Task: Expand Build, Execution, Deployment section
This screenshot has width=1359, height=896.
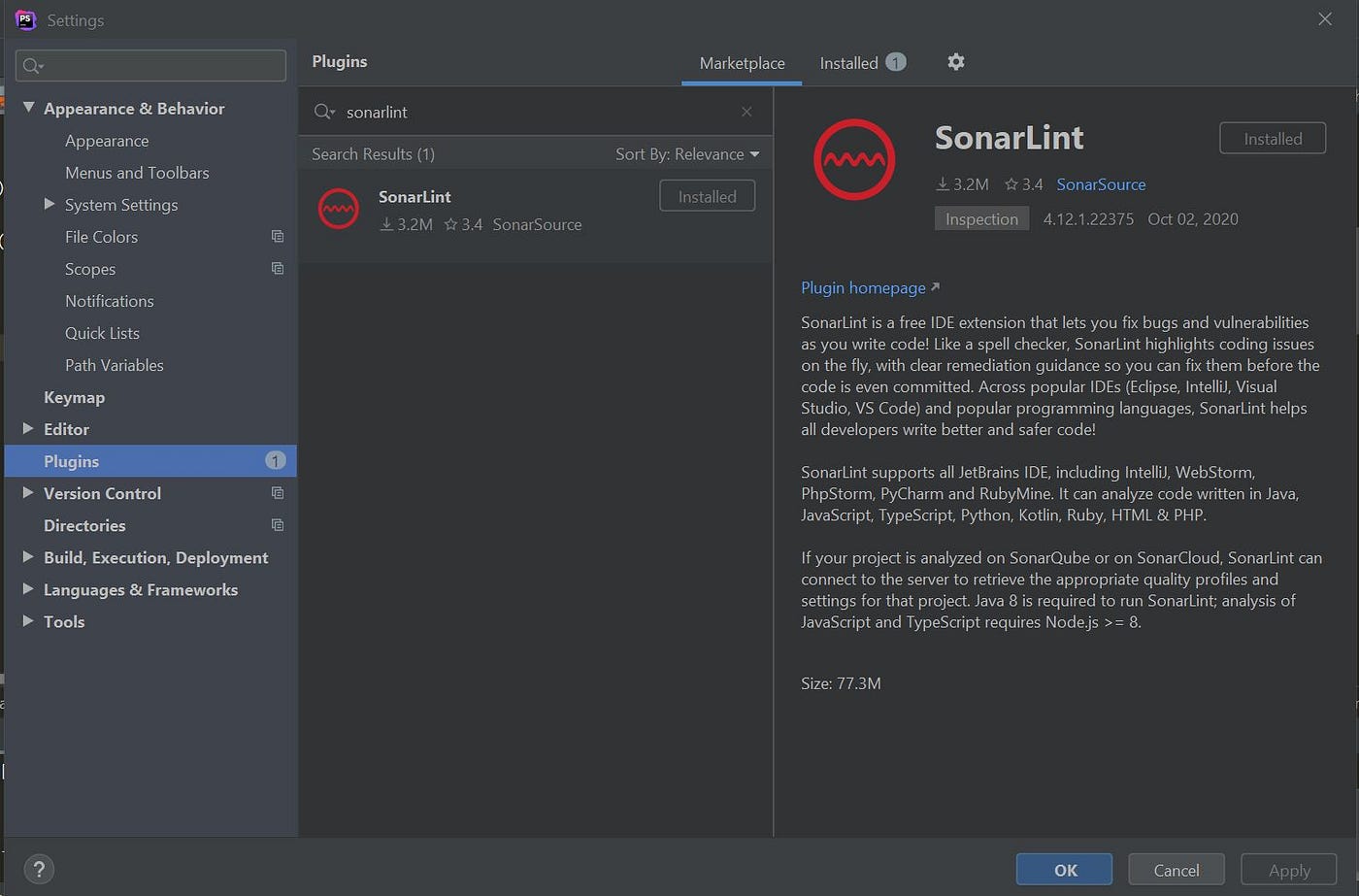Action: 28,556
